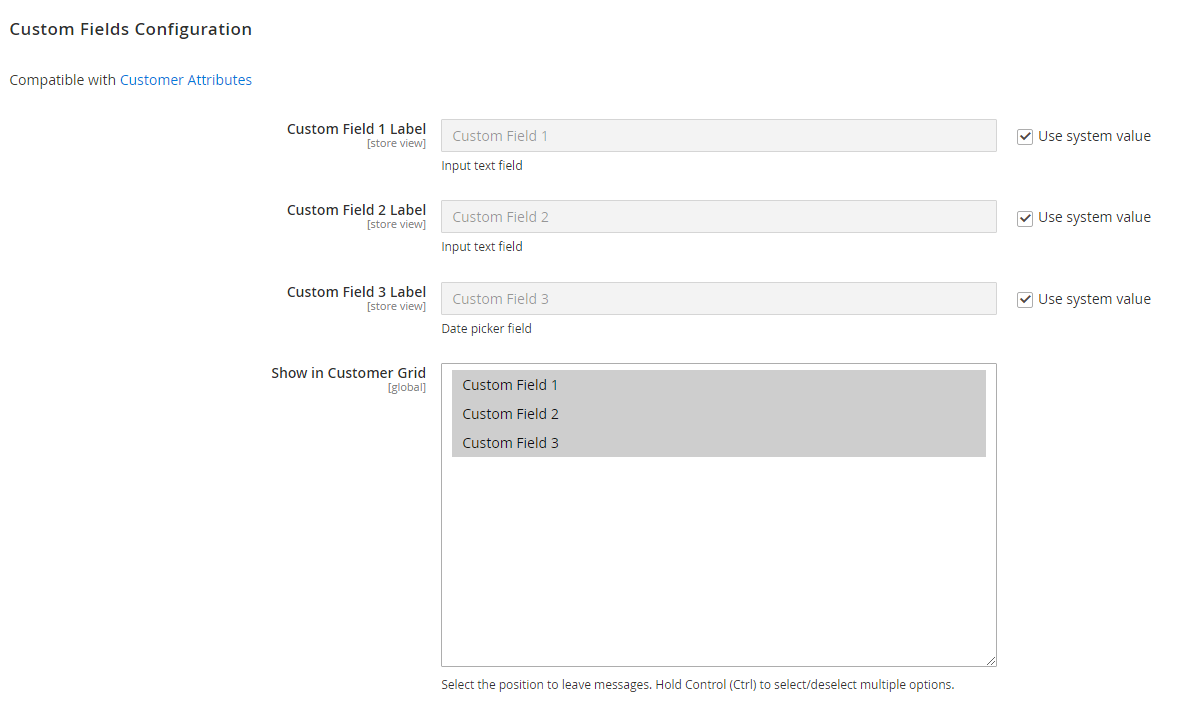The image size is (1193, 703).
Task: Click the Hold Control hint below the list
Action: pos(697,685)
